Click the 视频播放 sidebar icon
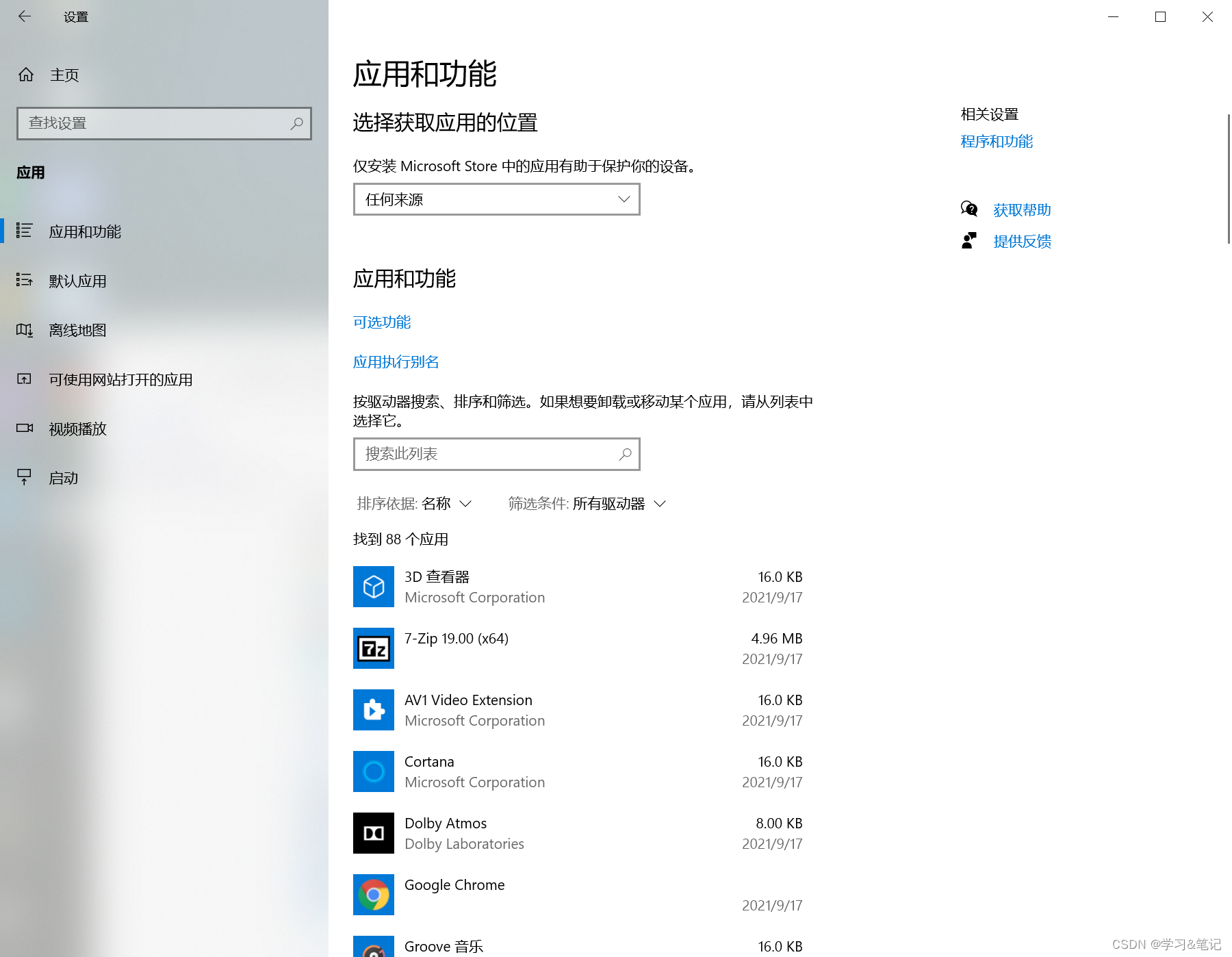The width and height of the screenshot is (1232, 957). [x=25, y=429]
